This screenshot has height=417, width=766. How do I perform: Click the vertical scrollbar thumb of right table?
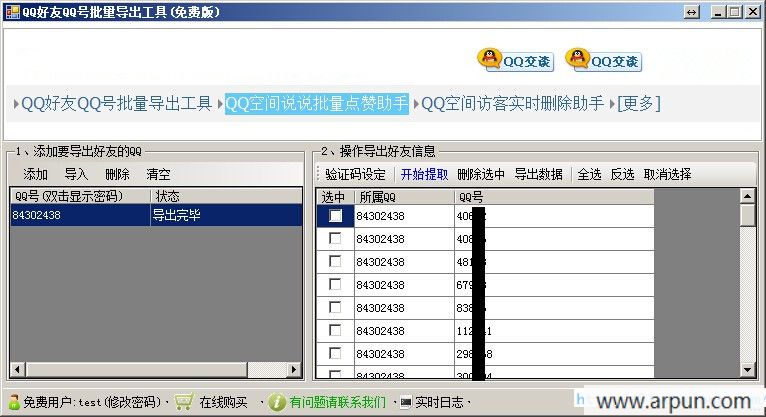(747, 215)
